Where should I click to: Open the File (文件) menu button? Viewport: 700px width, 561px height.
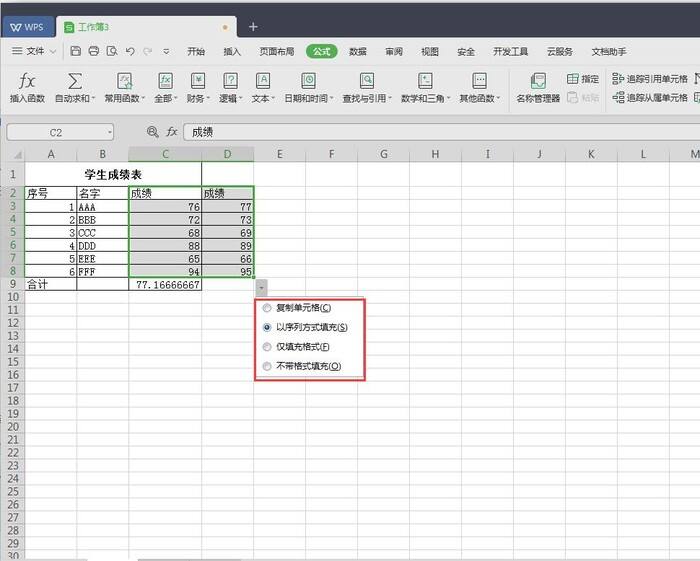coord(34,51)
